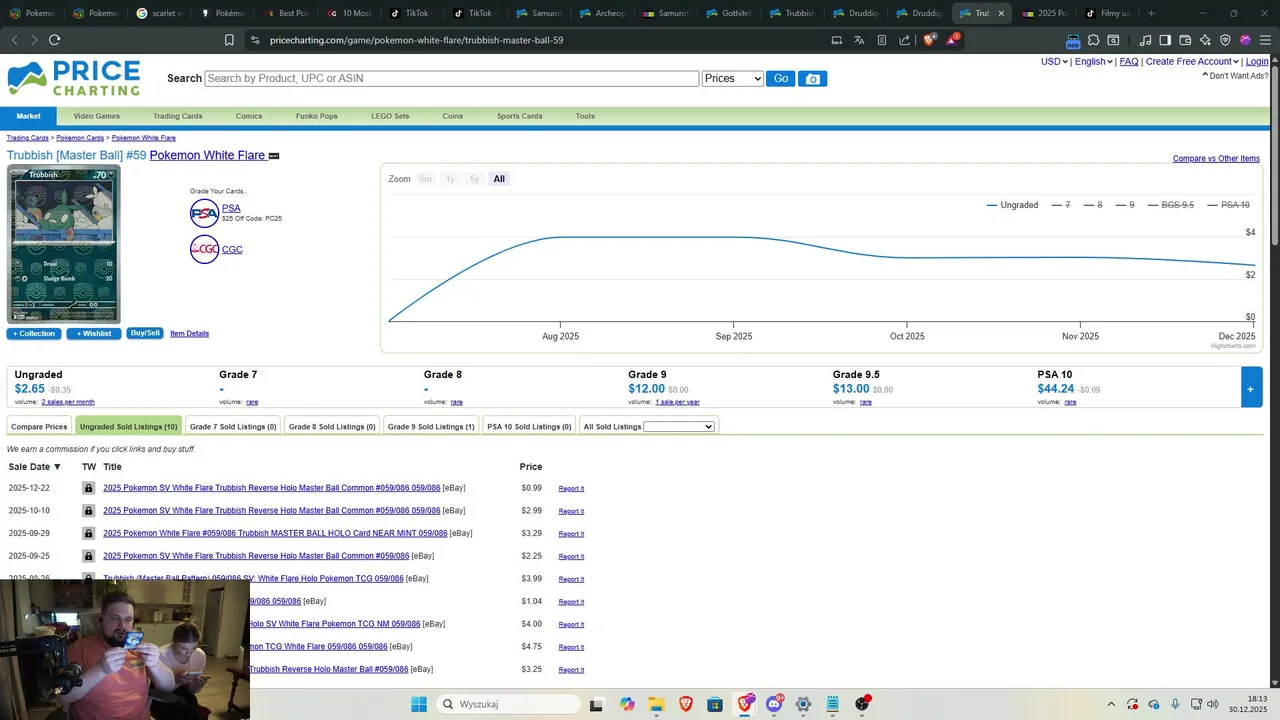1280x720 pixels.
Task: Click the camera search icon button
Action: [813, 79]
